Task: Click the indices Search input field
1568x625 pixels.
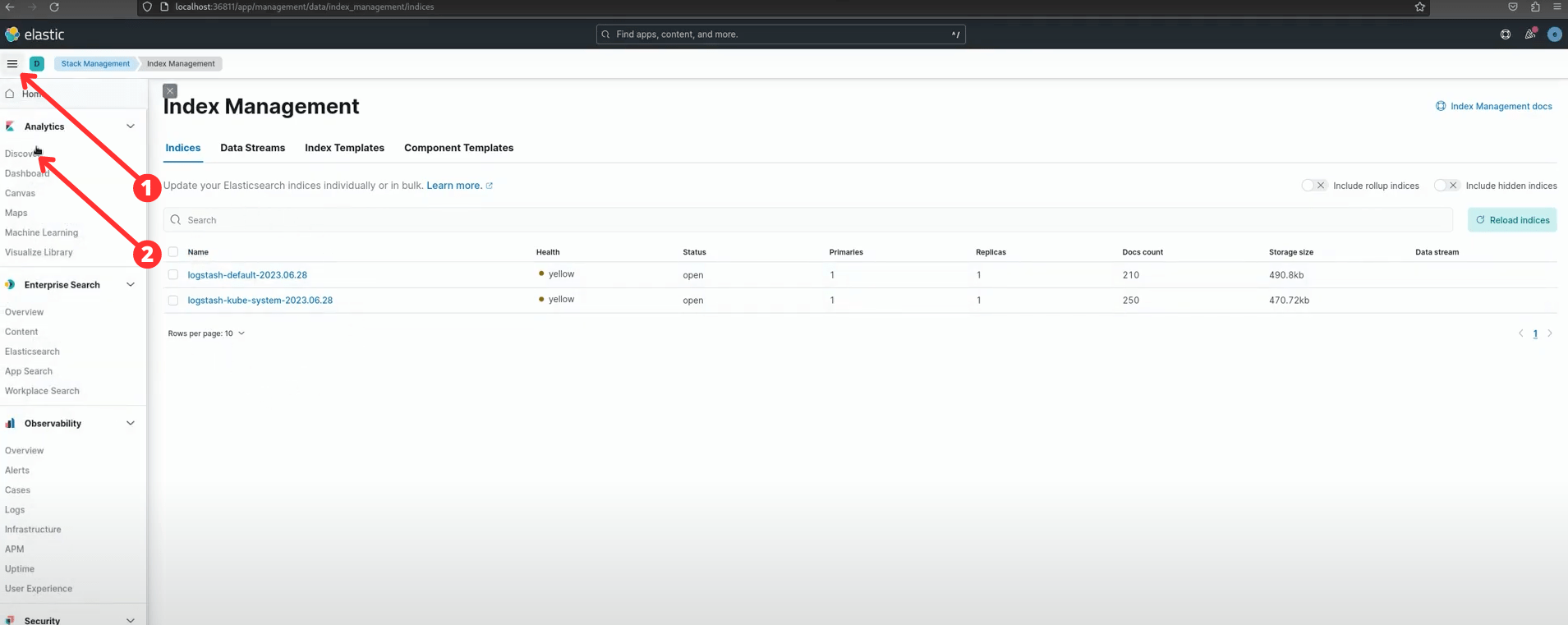Action: pos(805,220)
